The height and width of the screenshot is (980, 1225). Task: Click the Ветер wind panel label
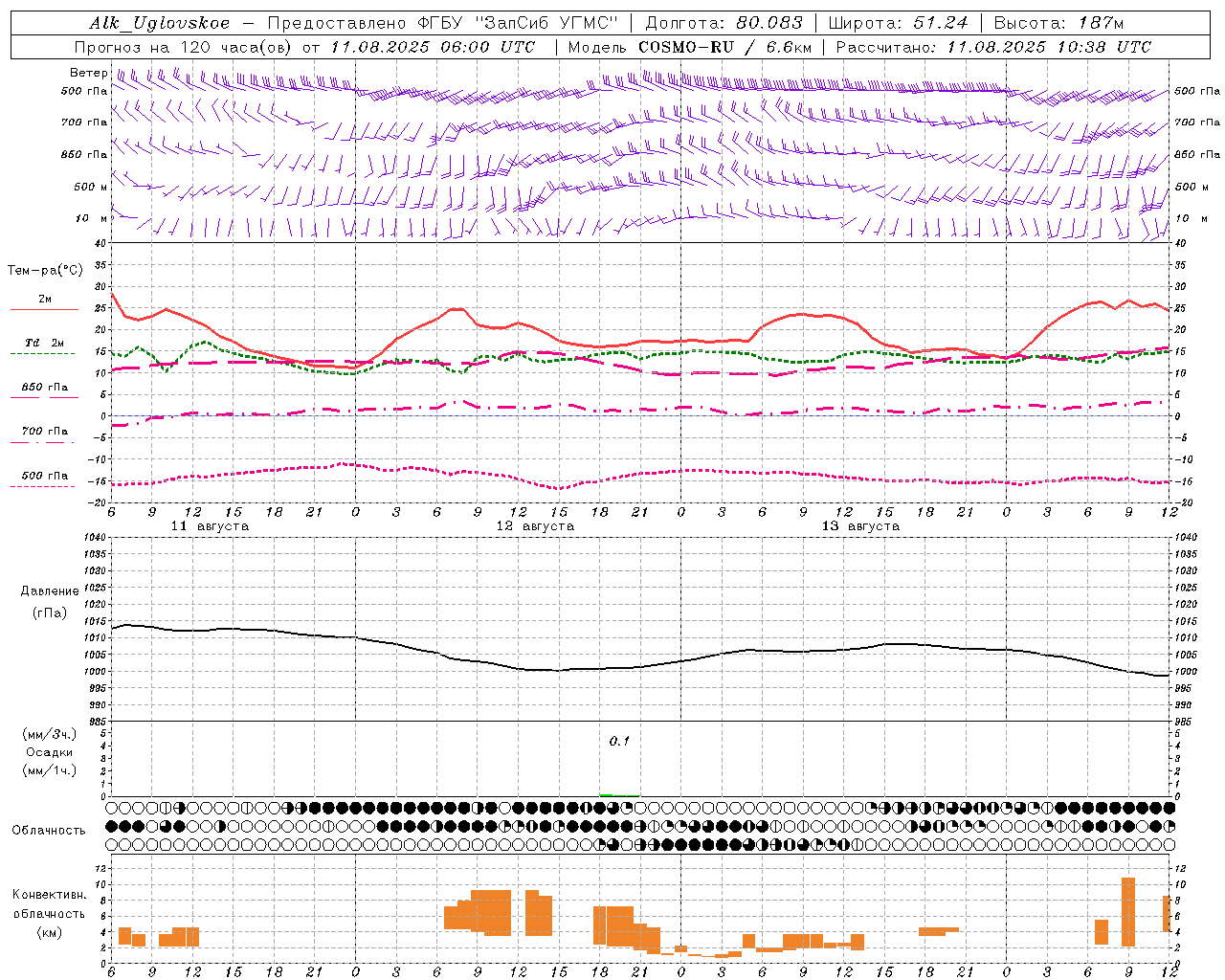[88, 73]
